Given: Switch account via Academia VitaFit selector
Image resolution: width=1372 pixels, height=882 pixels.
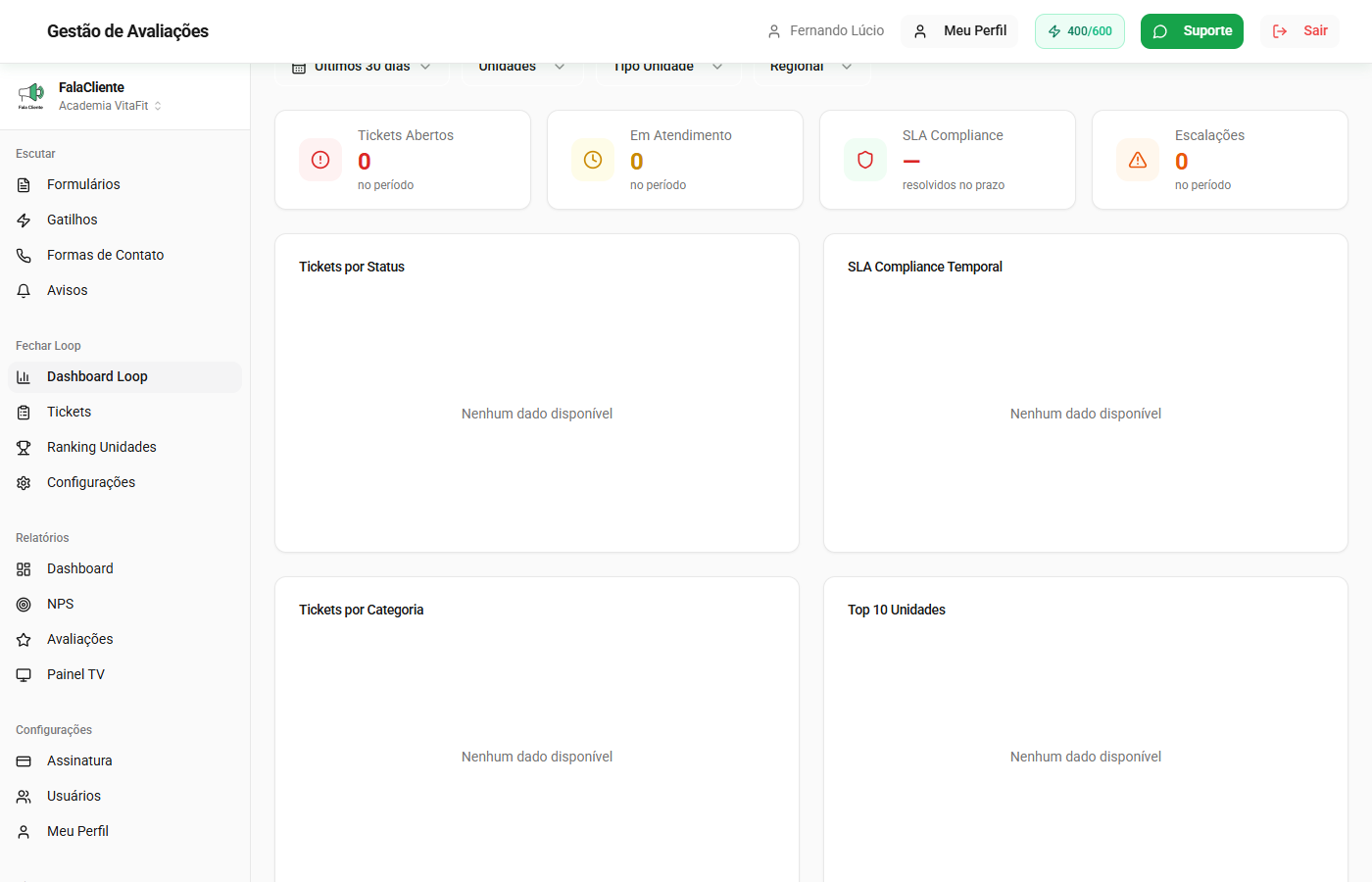Looking at the screenshot, I should 110,106.
